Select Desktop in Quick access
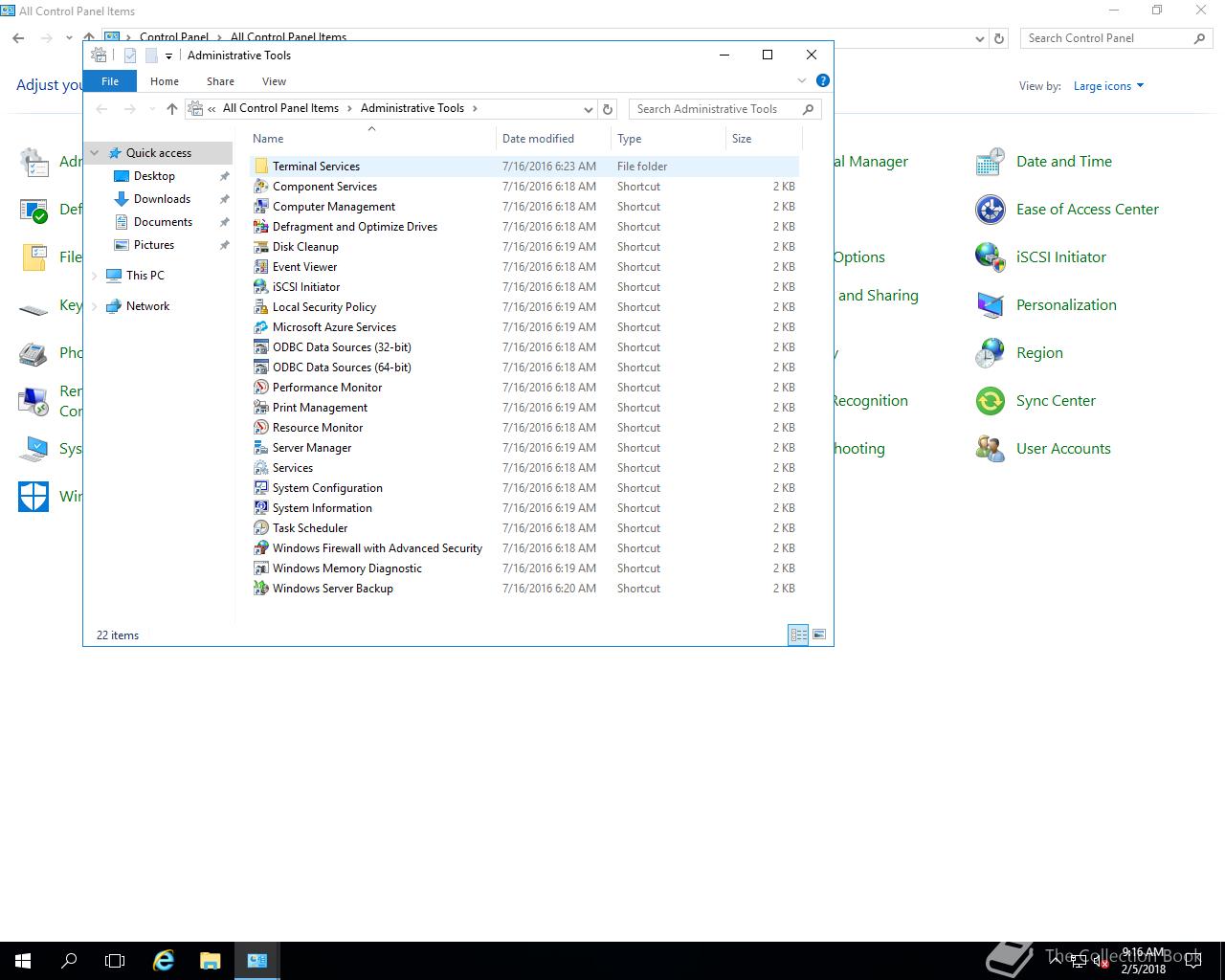 [154, 176]
